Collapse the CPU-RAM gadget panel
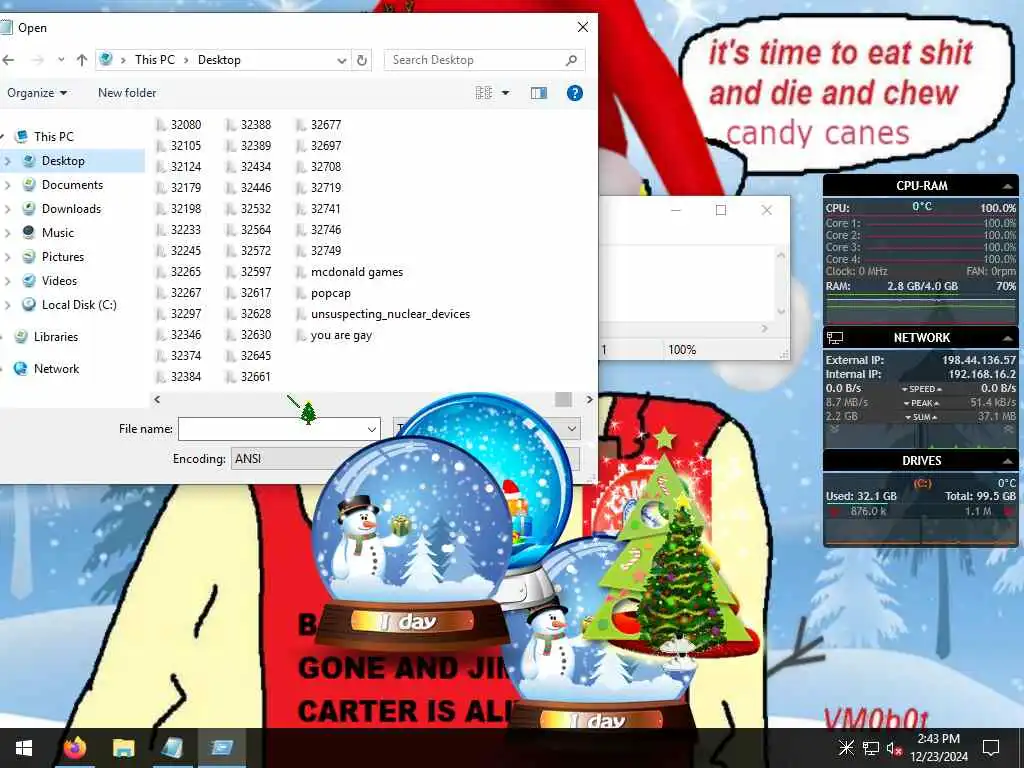This screenshot has height=768, width=1024. point(1008,186)
